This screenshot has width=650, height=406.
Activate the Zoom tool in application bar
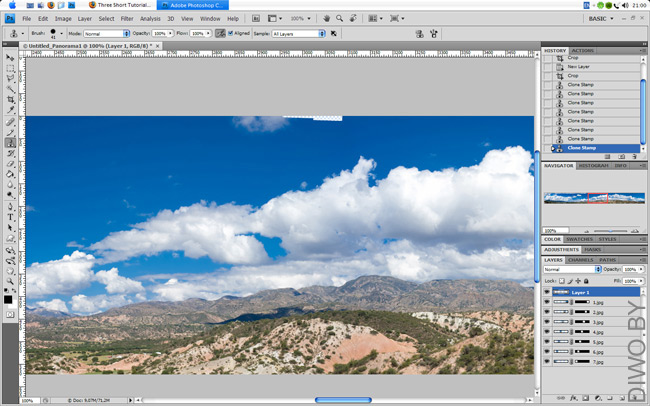click(x=340, y=18)
